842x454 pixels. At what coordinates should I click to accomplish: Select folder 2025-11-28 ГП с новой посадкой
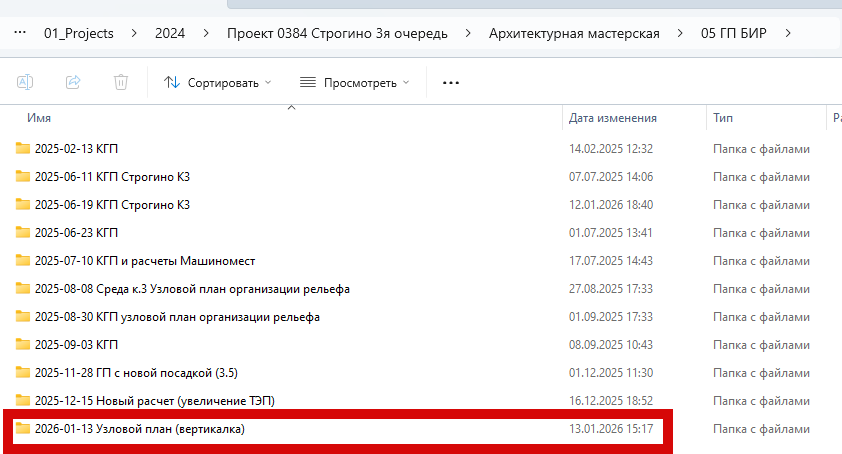(x=136, y=373)
